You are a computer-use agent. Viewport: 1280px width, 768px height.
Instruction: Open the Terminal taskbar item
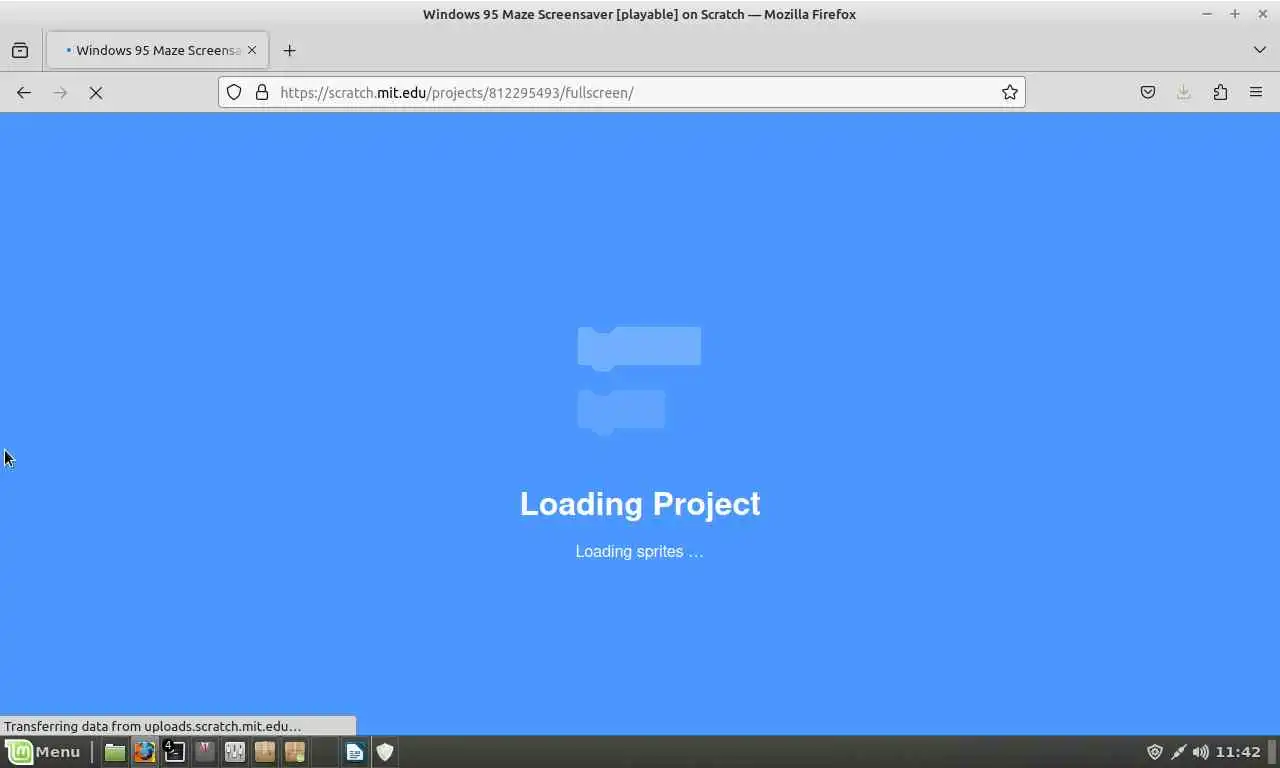pos(174,751)
